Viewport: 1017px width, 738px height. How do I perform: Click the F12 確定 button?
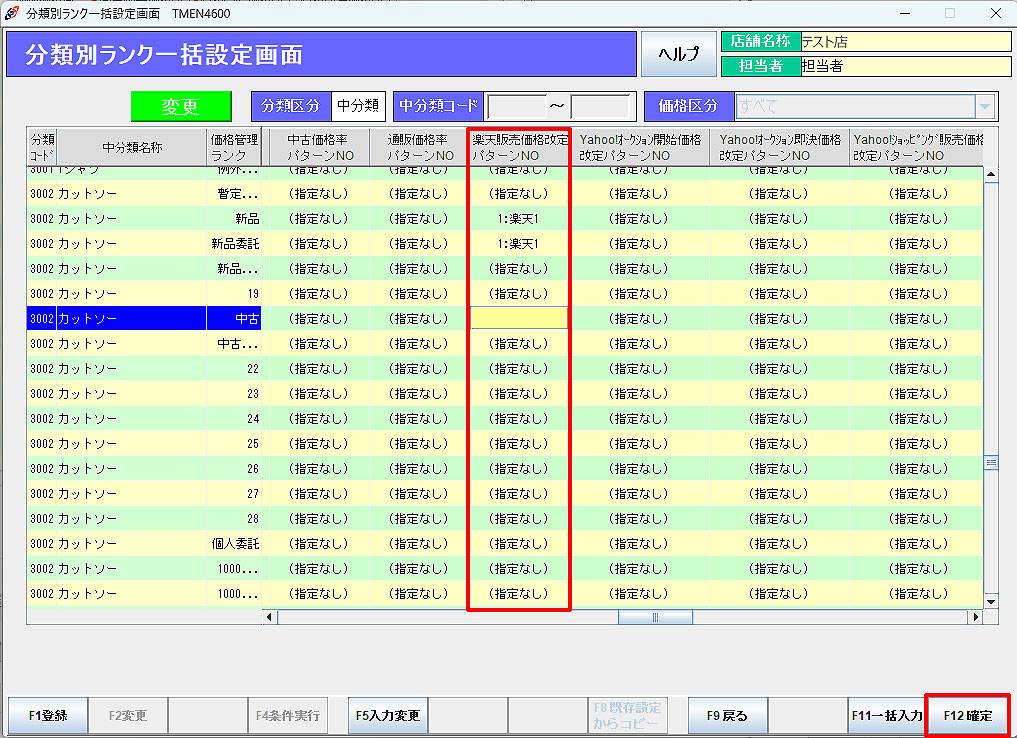[966, 715]
